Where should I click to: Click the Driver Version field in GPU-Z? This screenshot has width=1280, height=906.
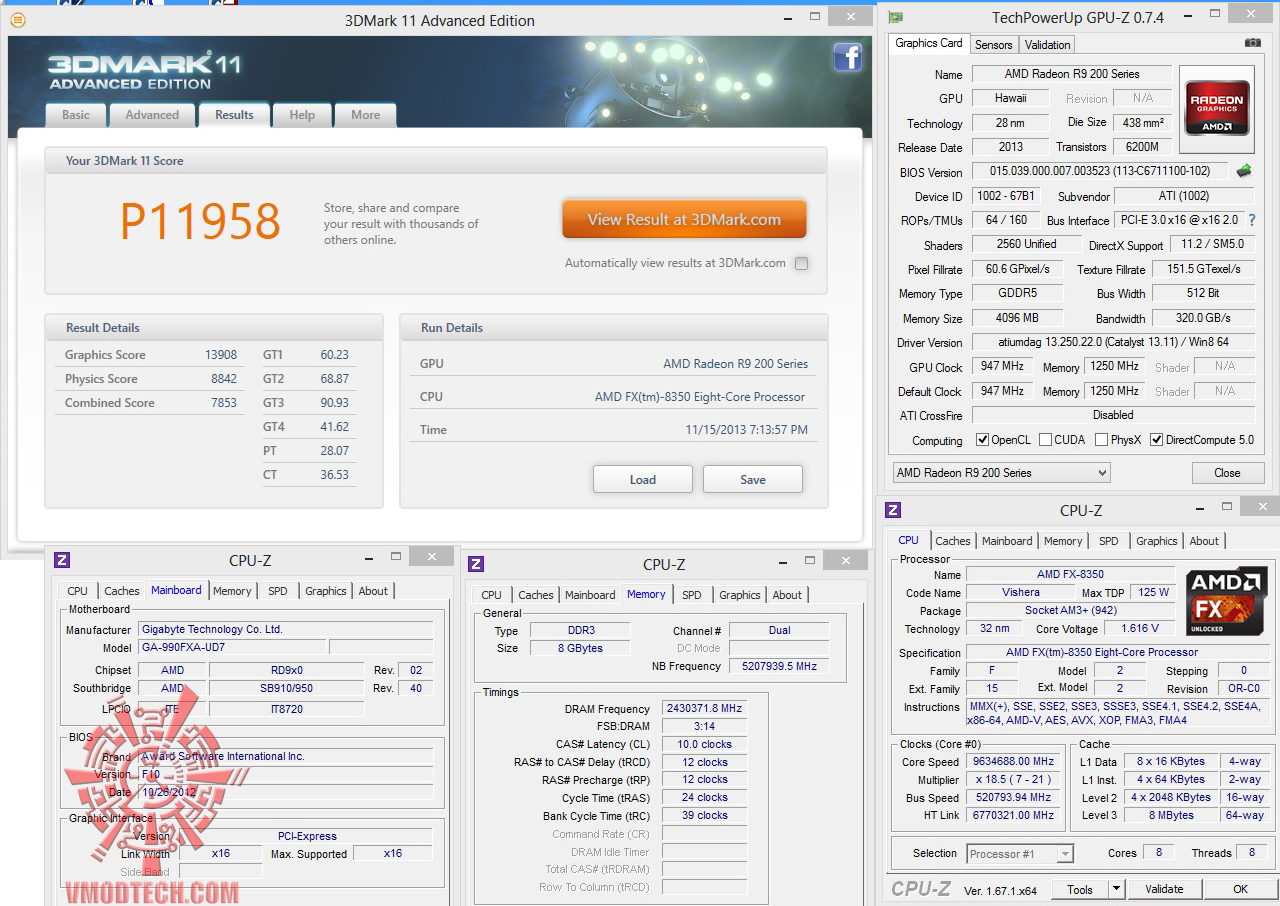click(1113, 342)
